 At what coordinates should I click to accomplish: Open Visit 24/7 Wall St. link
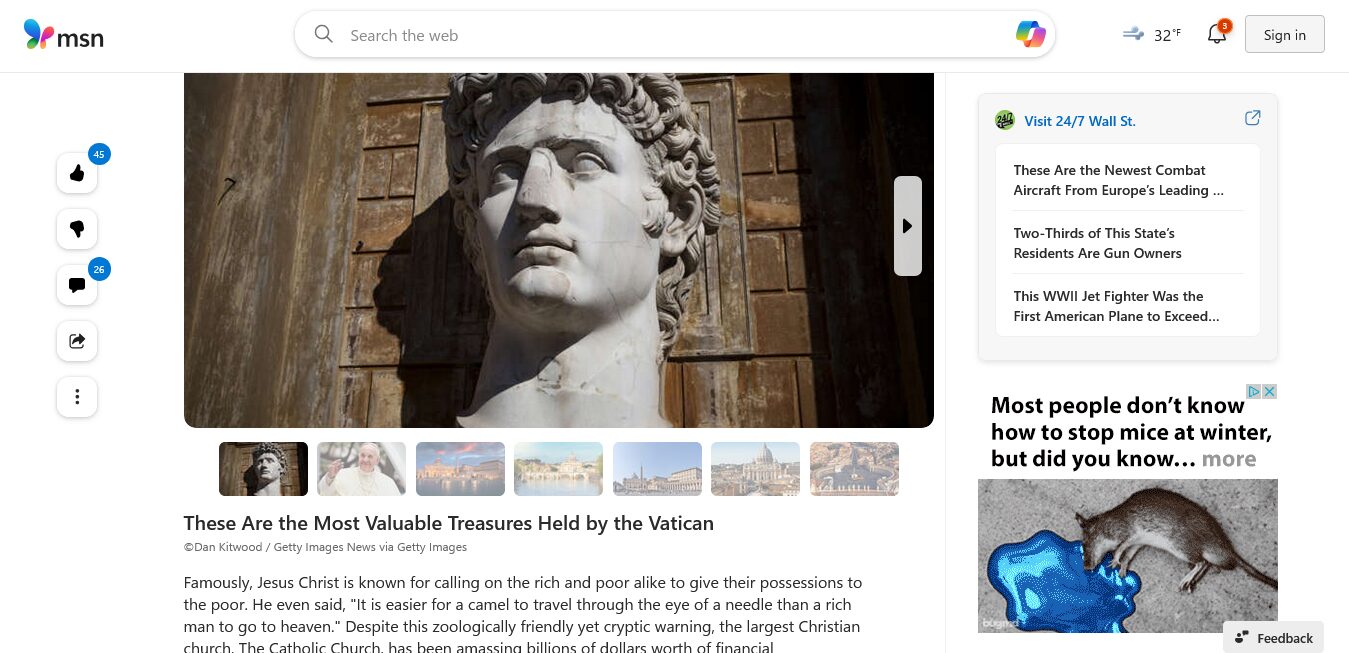pos(1079,121)
